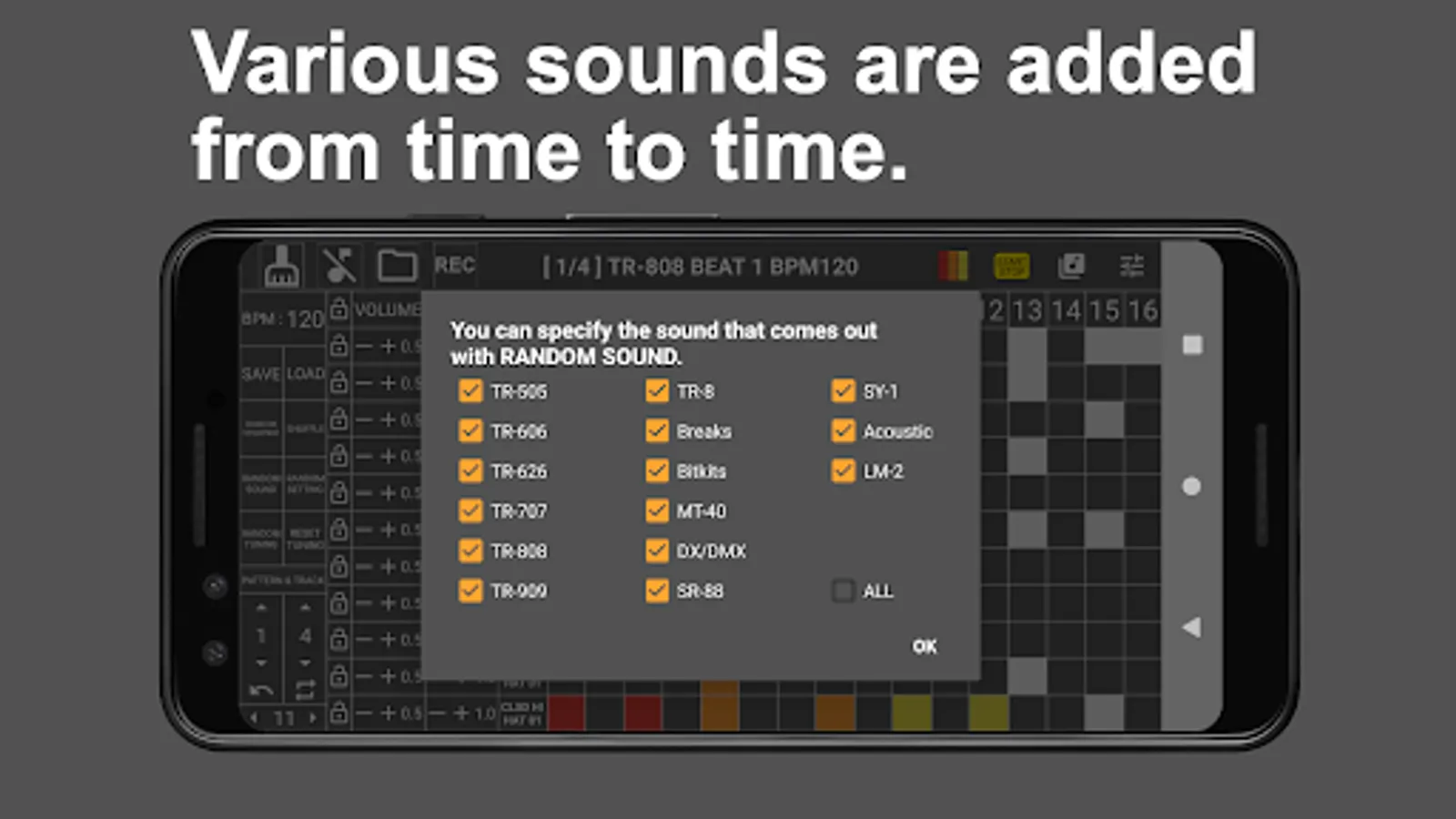Image resolution: width=1456 pixels, height=819 pixels.
Task: Tap the lock icon beside VOLUME header
Action: tap(339, 309)
